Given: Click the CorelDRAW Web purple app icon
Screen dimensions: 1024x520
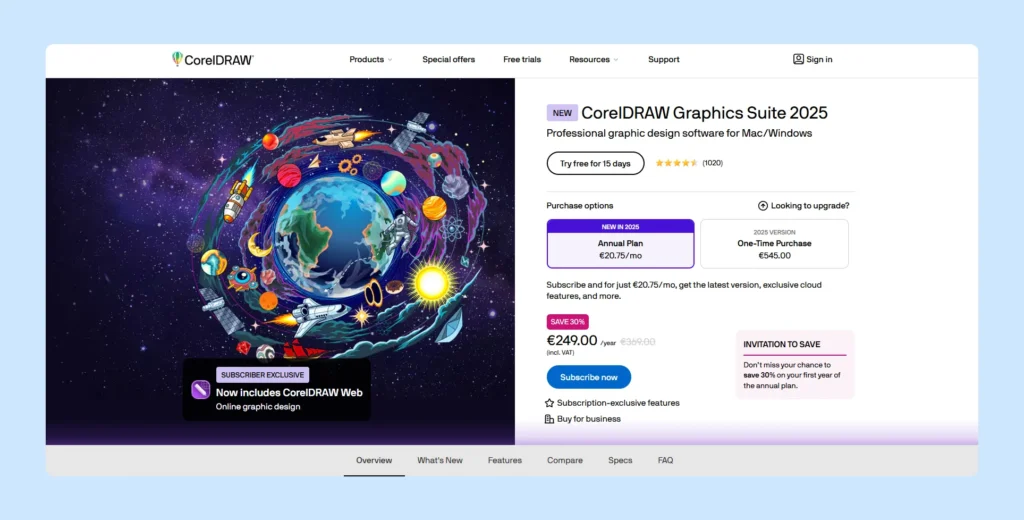Looking at the screenshot, I should coord(200,390).
